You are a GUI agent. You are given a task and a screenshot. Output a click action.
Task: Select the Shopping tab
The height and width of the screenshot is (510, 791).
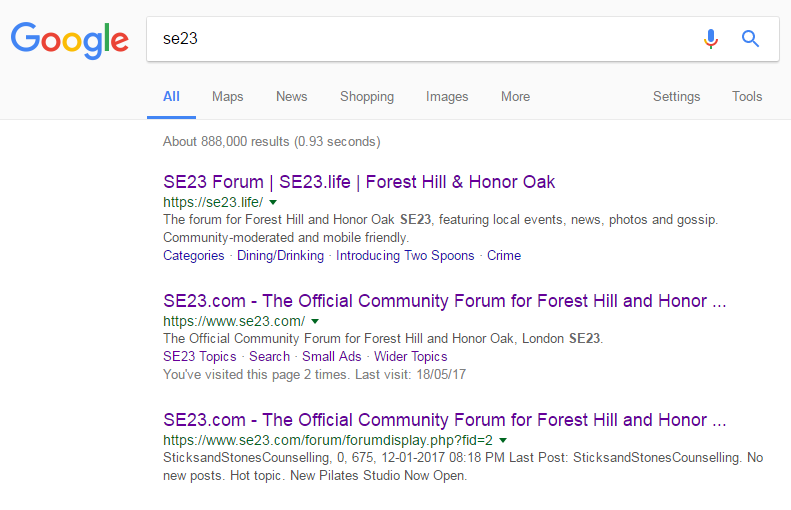366,97
